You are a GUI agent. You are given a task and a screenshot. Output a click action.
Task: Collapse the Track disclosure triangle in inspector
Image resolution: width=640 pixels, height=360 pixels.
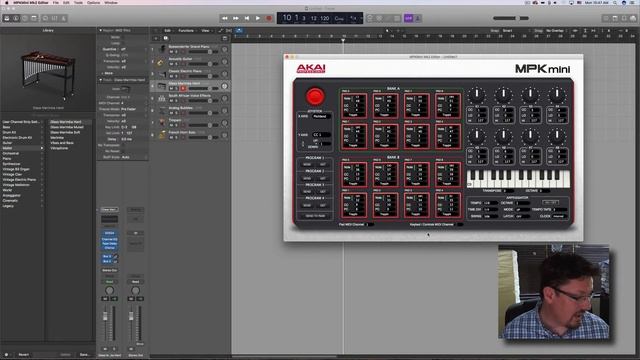[100, 80]
